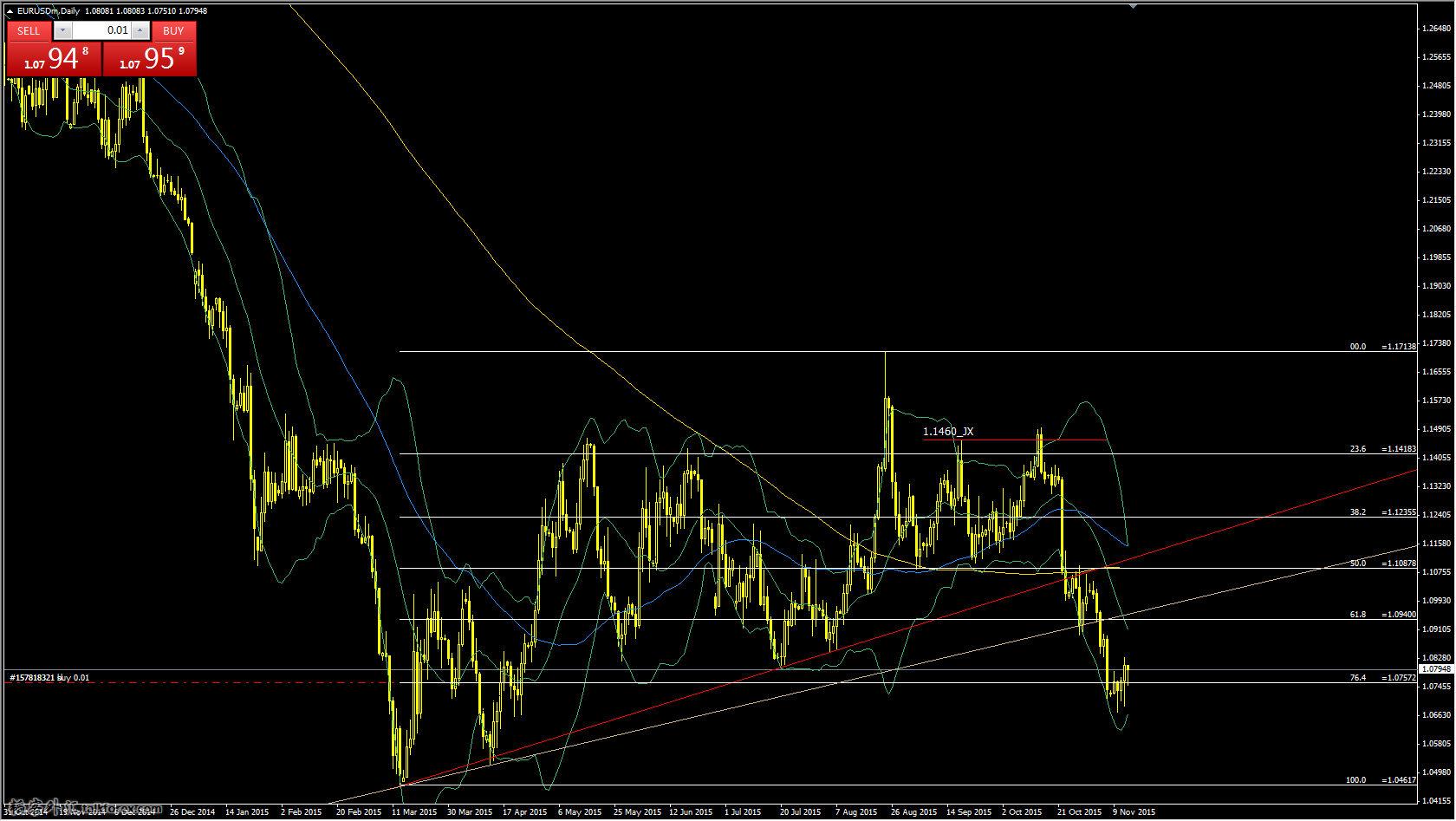Click the =1.04617 Fibonacci price value
1456x821 pixels.
(x=1399, y=779)
